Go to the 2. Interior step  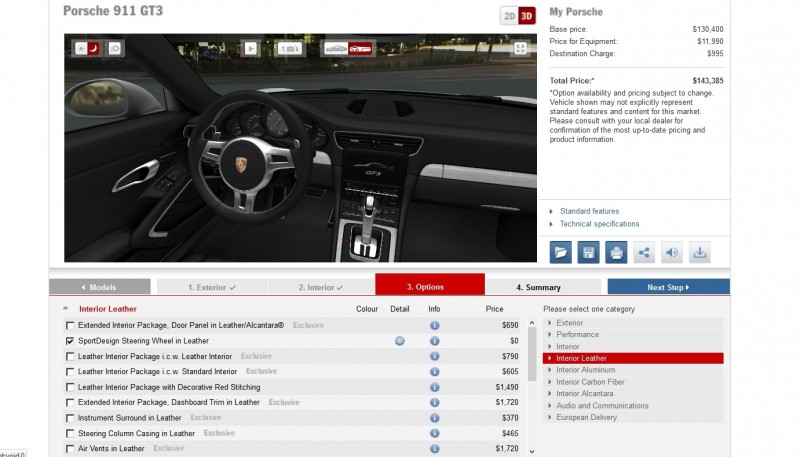321,287
